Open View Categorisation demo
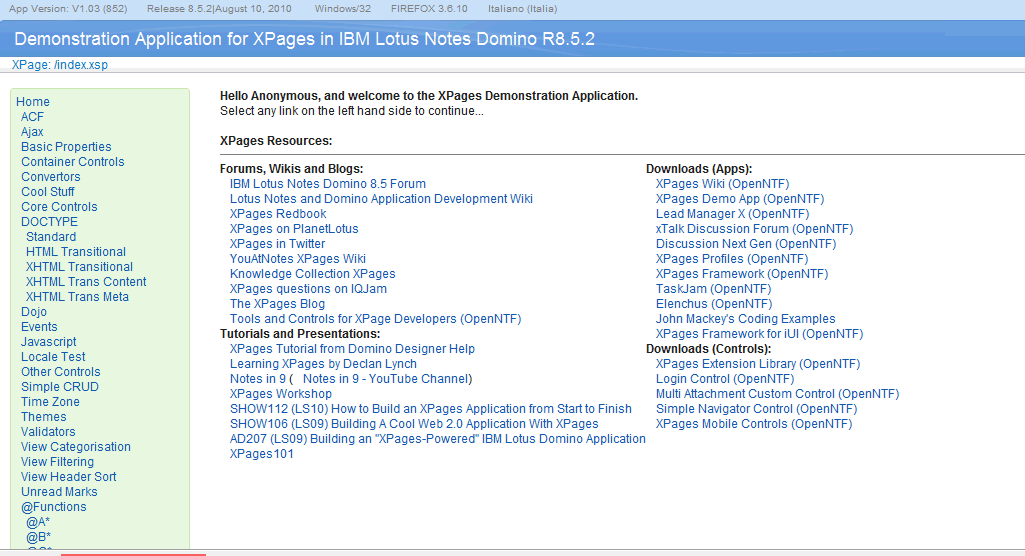Image resolution: width=1025 pixels, height=556 pixels. (x=76, y=448)
